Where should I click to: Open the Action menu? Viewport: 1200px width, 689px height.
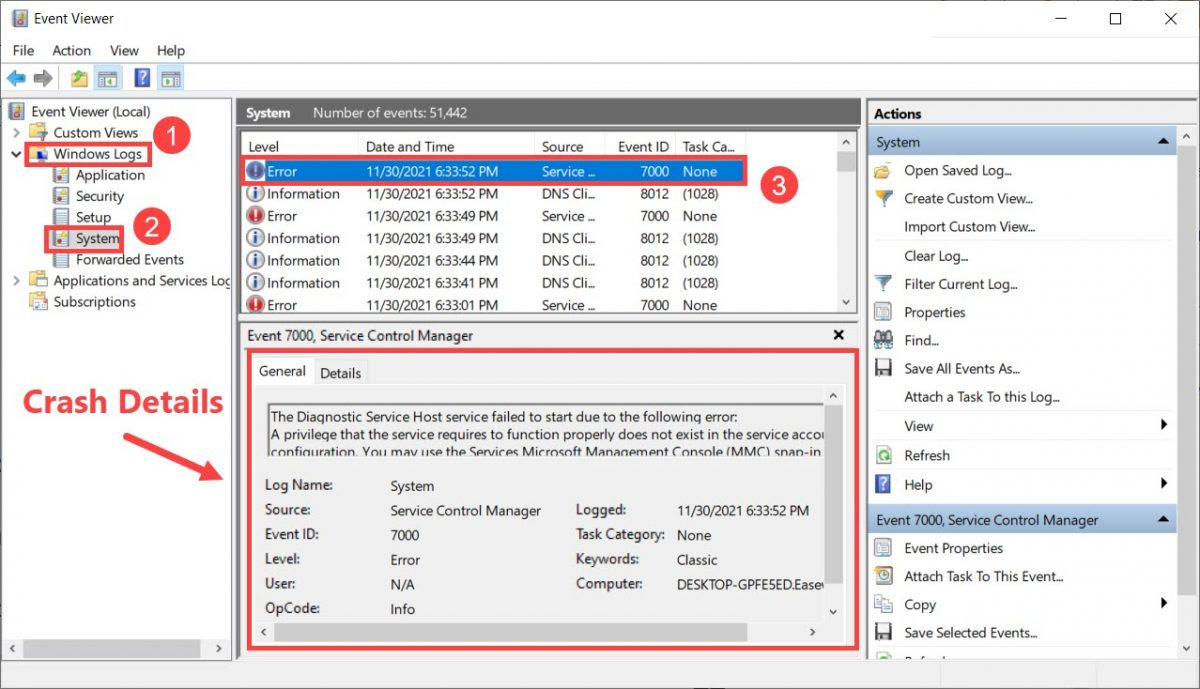point(71,50)
